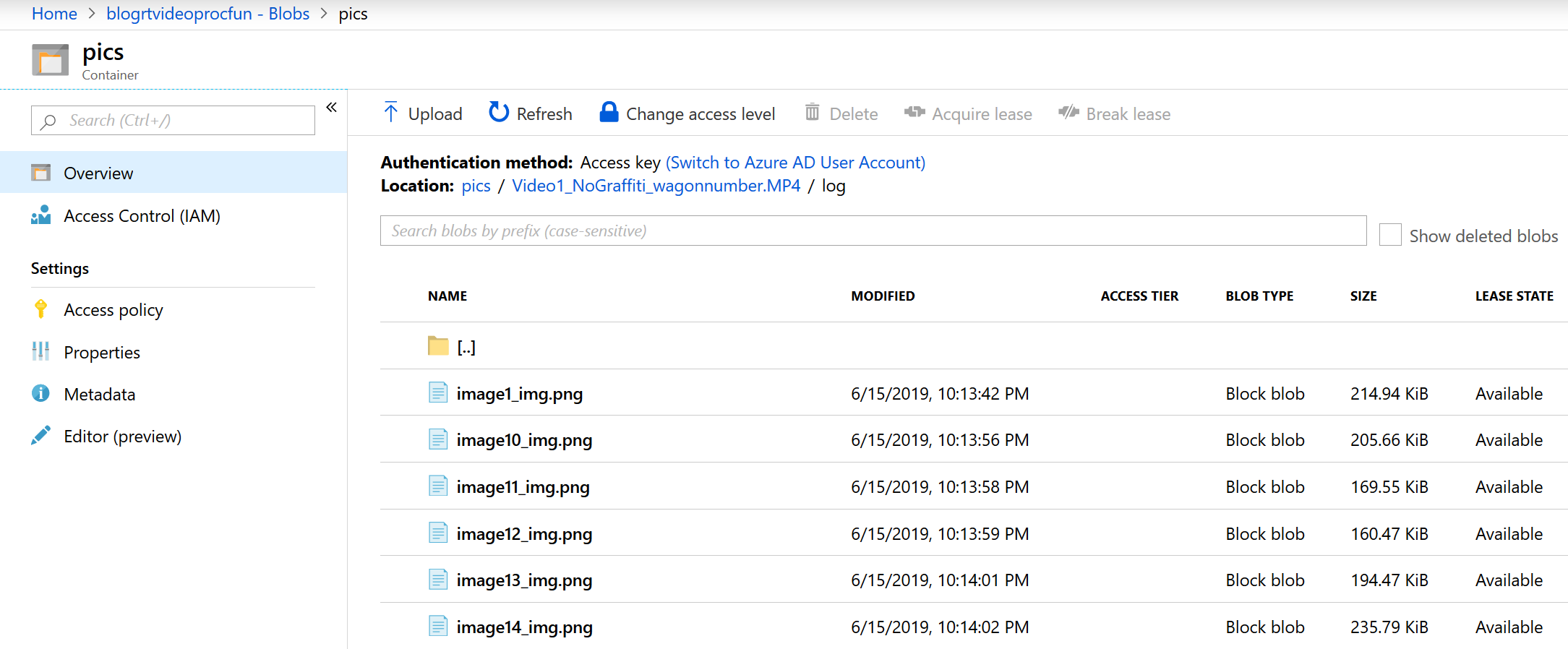Open the Access Control (IAM) menu item
This screenshot has height=649, width=1568.
pyautogui.click(x=142, y=216)
